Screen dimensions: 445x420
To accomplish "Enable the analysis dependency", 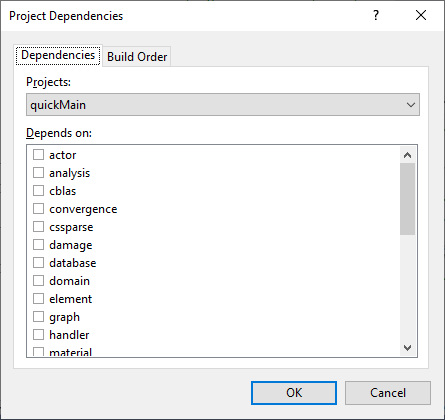I will tap(38, 173).
